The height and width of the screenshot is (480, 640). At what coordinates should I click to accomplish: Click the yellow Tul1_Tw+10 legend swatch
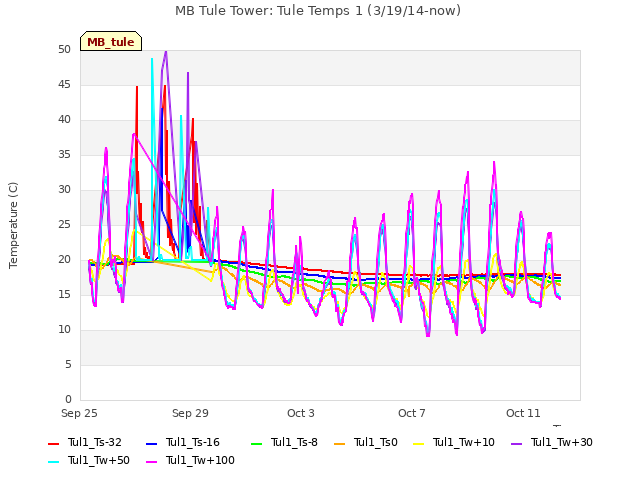pyautogui.click(x=419, y=444)
